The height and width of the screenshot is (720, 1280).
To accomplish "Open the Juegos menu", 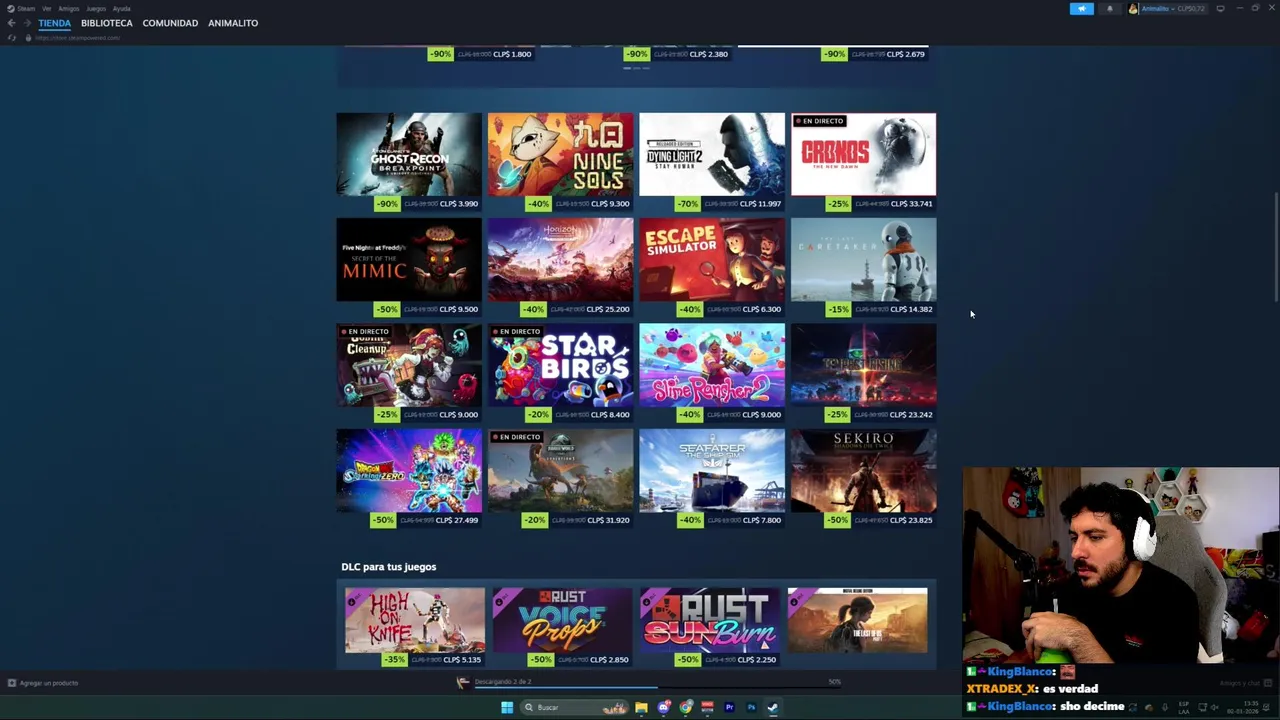I will pos(96,9).
